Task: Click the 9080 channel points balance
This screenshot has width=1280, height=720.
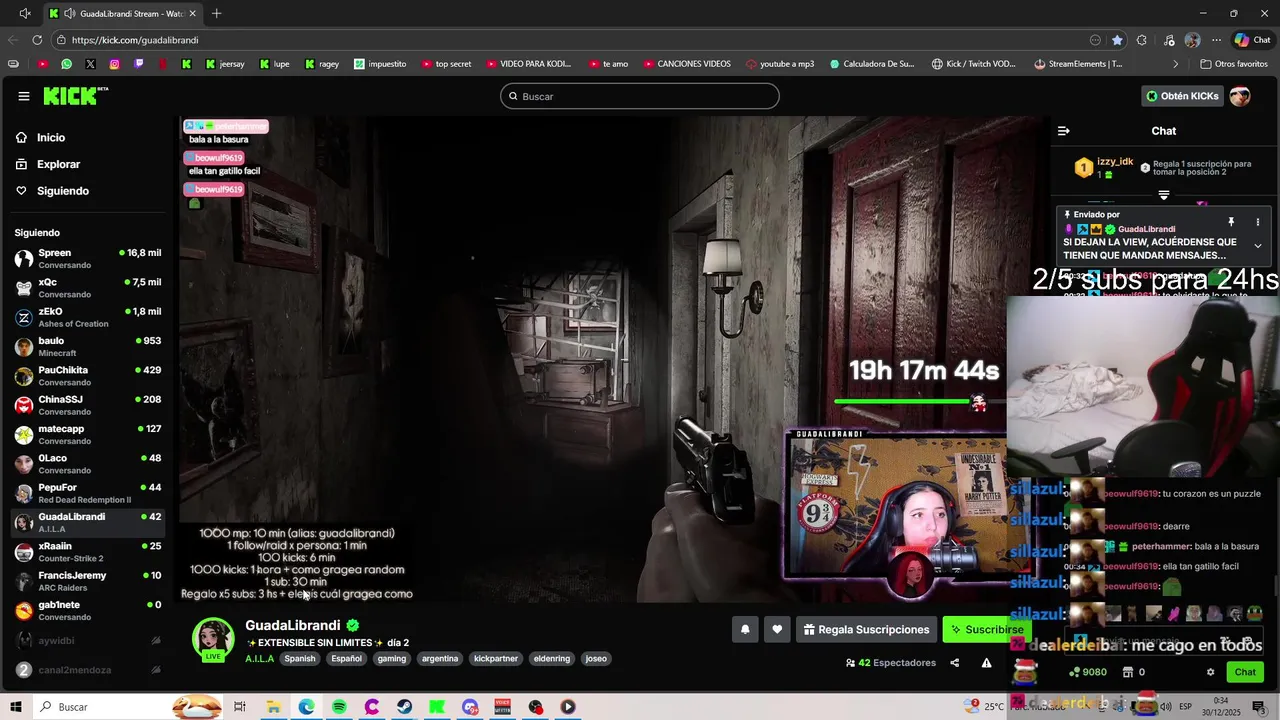Action: coord(1087,672)
